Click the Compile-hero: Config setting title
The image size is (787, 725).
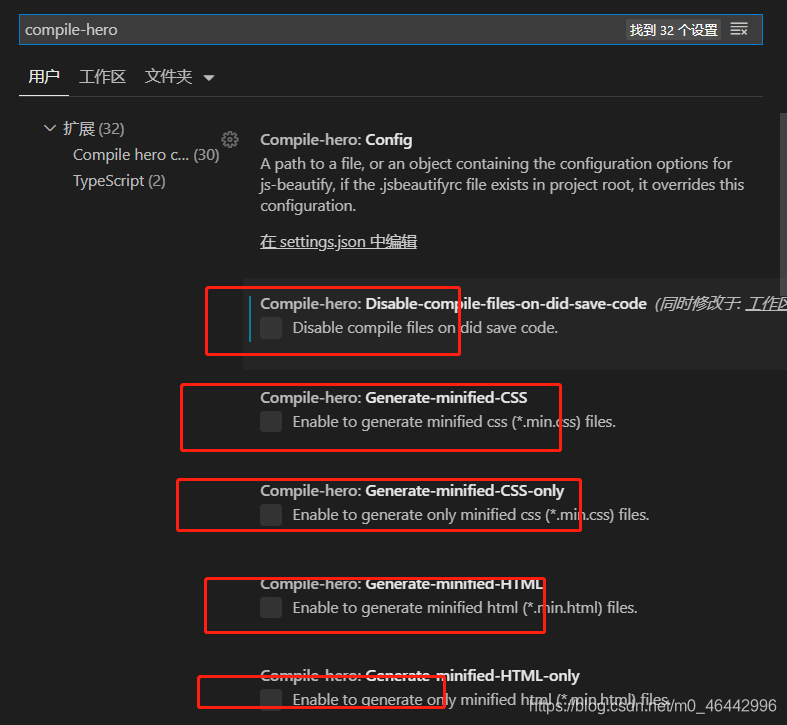(x=336, y=140)
